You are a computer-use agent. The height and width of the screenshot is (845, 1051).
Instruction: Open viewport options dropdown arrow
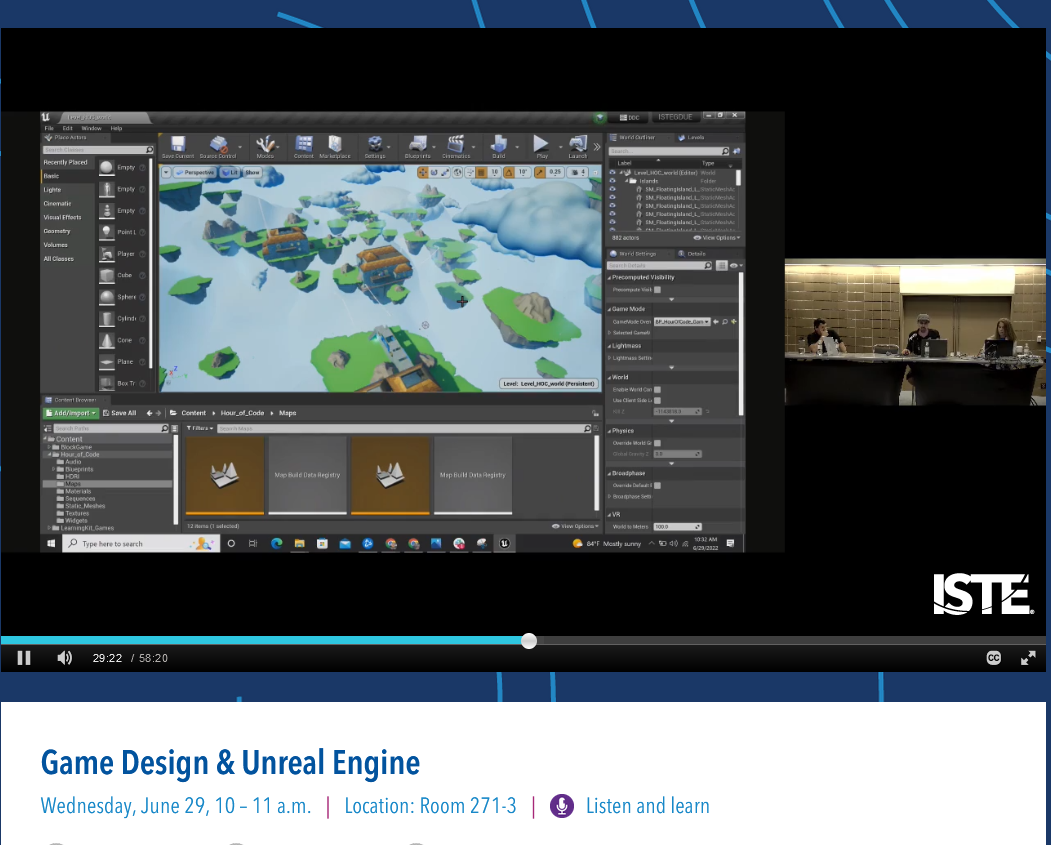click(166, 173)
